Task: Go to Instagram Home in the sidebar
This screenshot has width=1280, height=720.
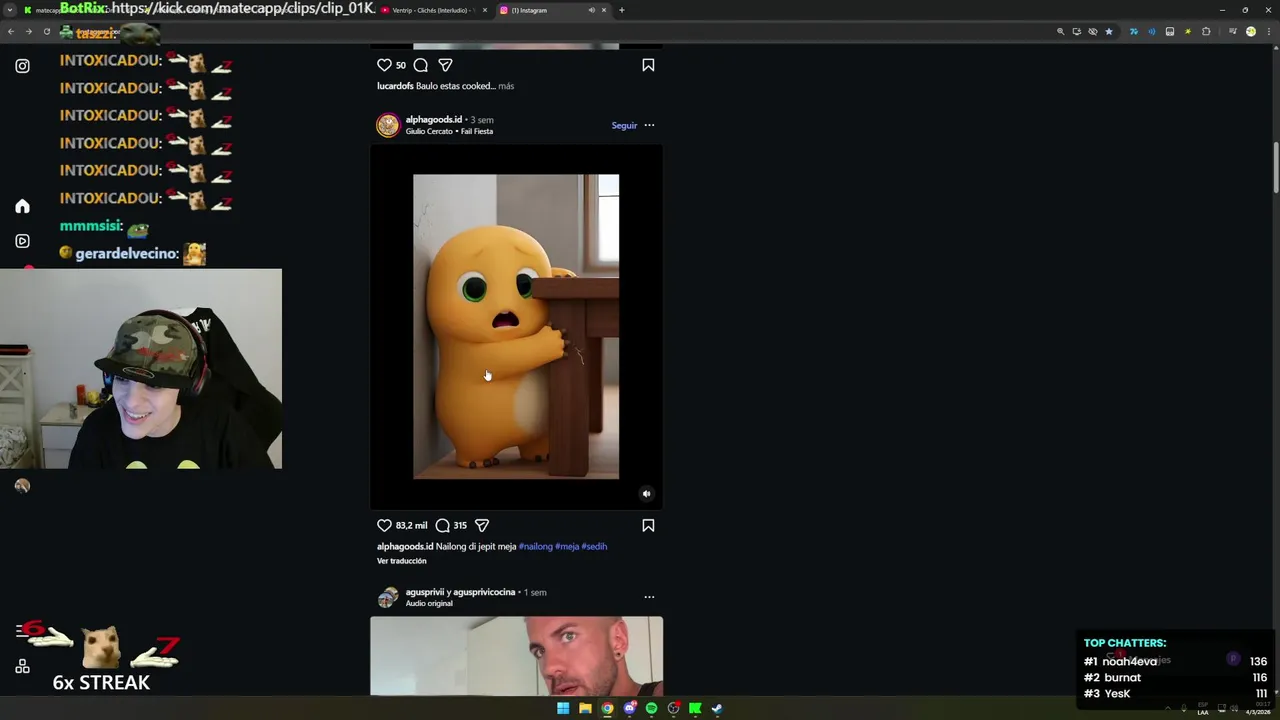Action: [22, 206]
